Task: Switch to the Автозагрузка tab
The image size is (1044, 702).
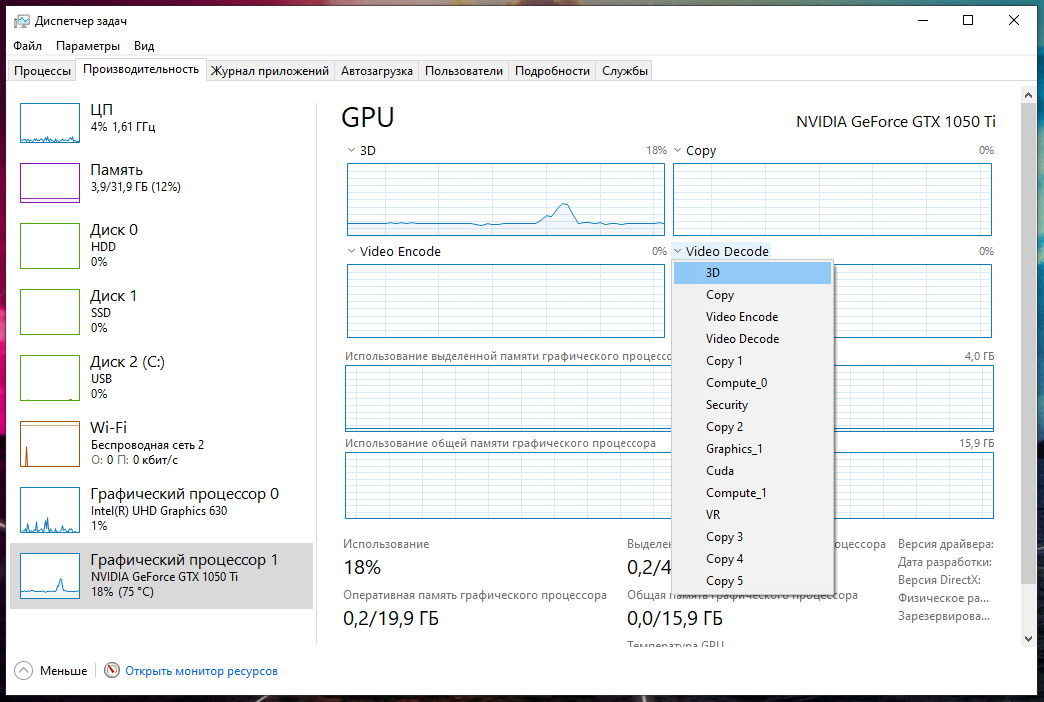Action: pyautogui.click(x=376, y=71)
